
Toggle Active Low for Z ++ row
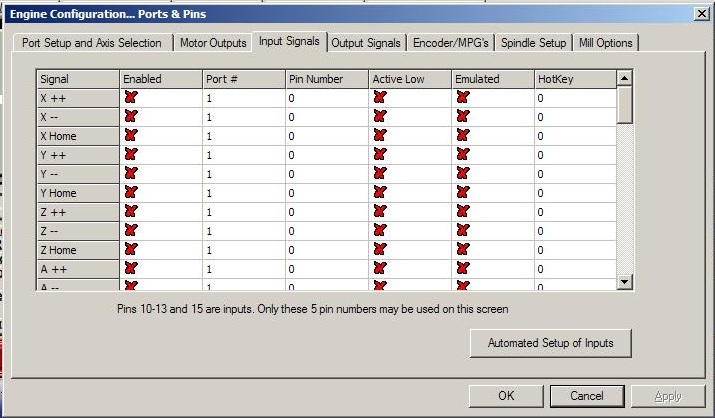380,212
